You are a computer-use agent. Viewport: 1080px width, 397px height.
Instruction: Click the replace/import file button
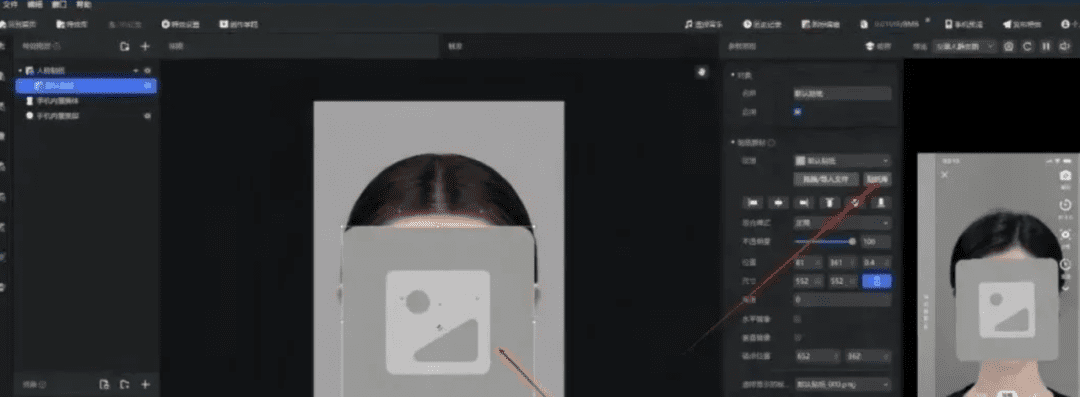coord(826,179)
